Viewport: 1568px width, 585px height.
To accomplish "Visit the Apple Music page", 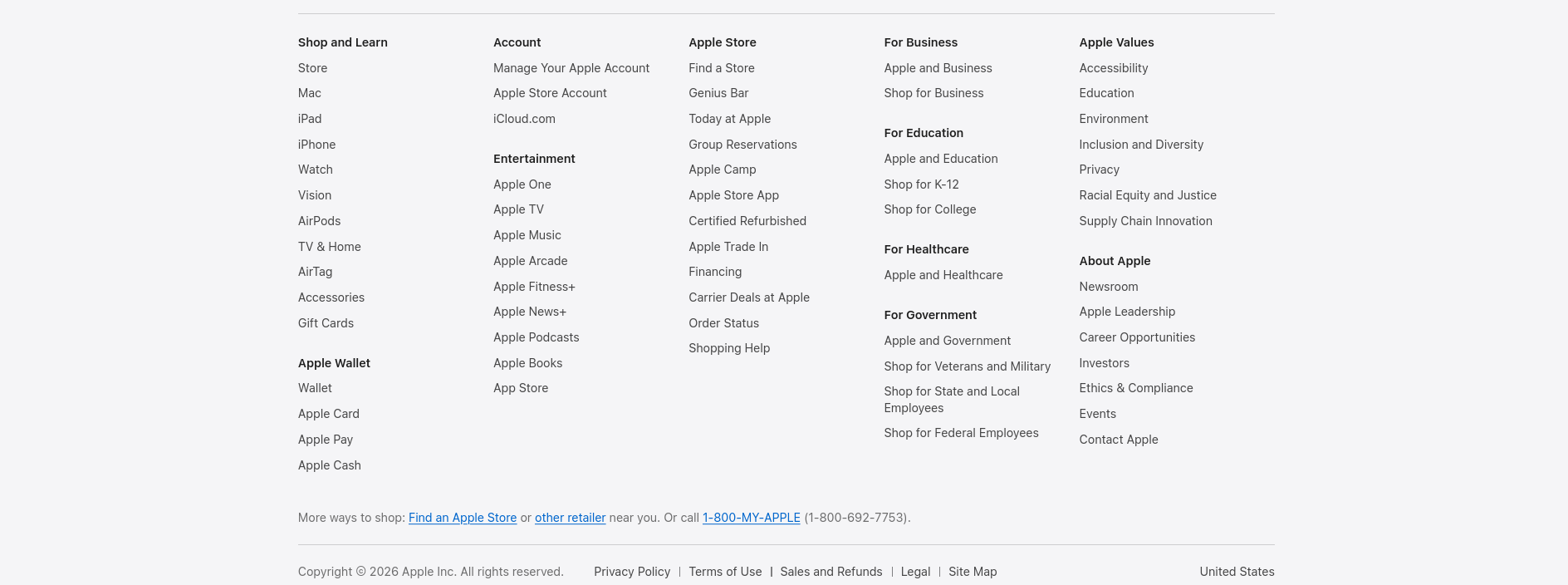I will point(527,235).
